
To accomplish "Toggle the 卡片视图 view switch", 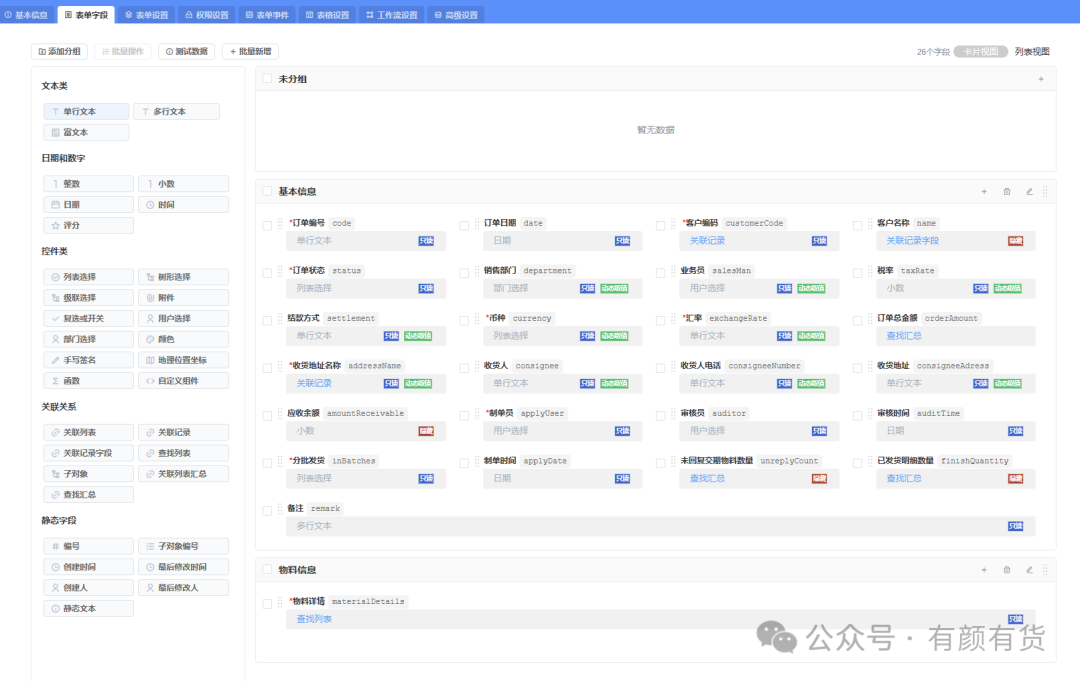I will [980, 52].
